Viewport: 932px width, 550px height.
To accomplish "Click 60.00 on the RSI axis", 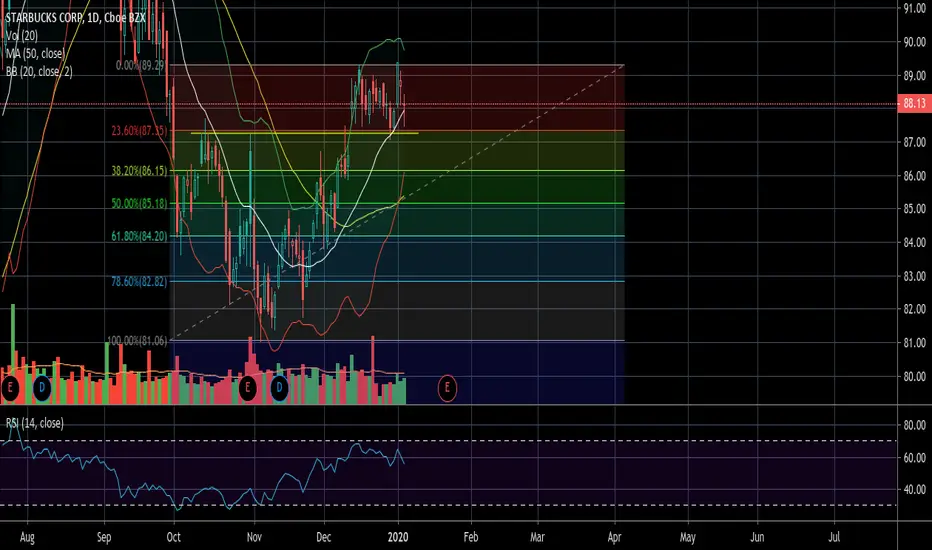I will coord(914,457).
